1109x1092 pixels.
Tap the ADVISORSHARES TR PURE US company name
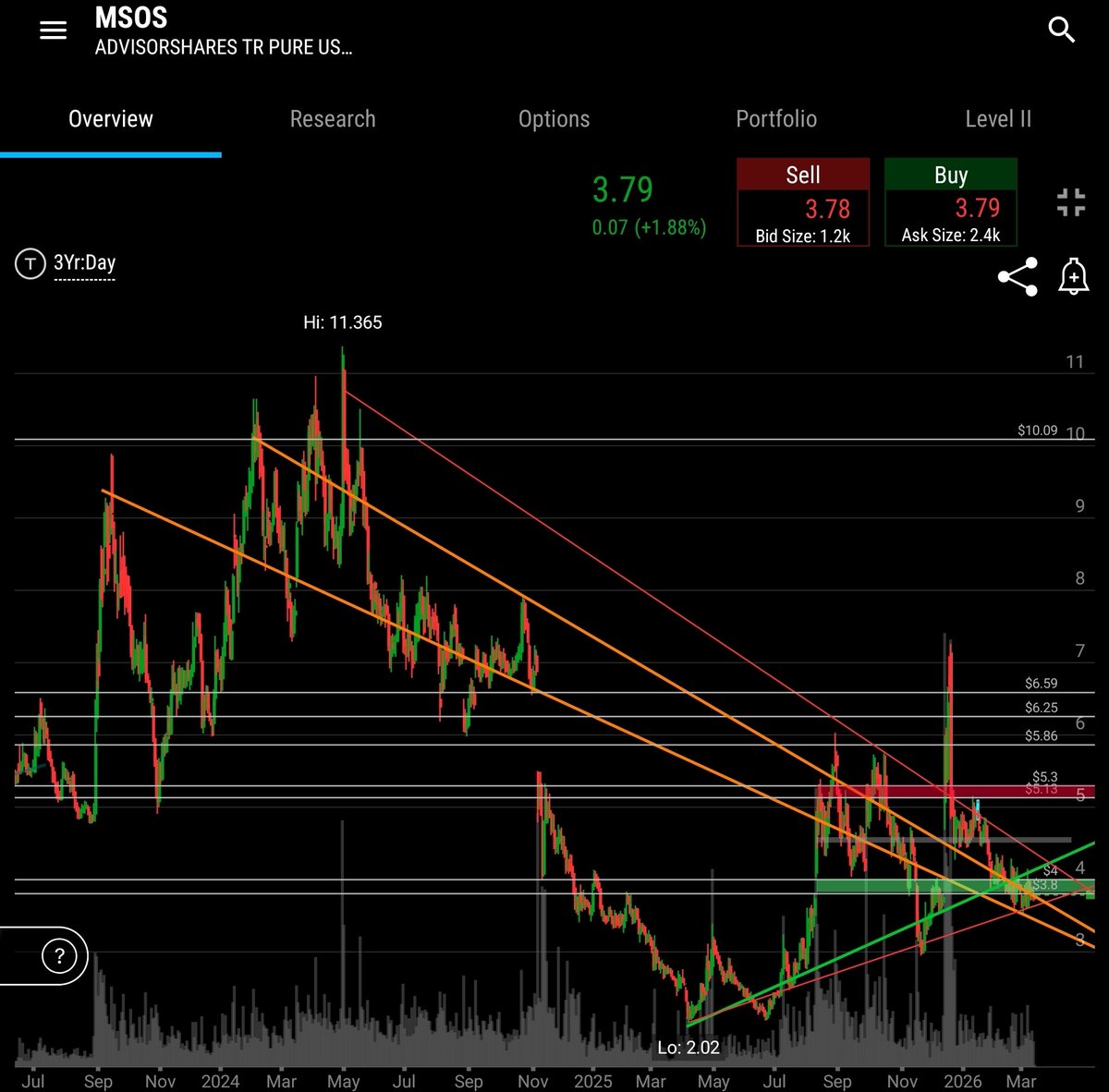click(224, 47)
